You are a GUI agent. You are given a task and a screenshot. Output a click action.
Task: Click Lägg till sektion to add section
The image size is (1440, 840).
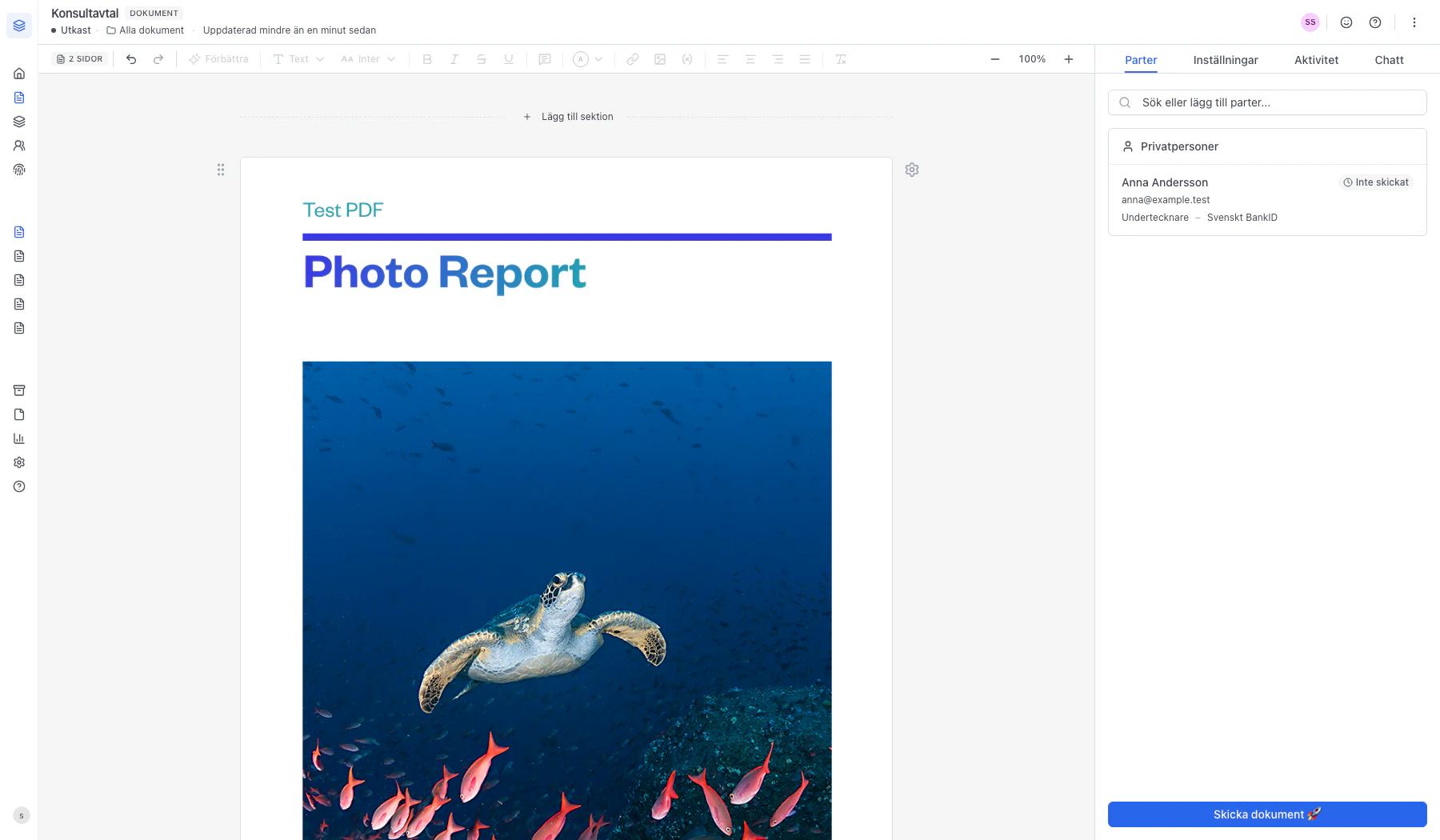[x=568, y=117]
